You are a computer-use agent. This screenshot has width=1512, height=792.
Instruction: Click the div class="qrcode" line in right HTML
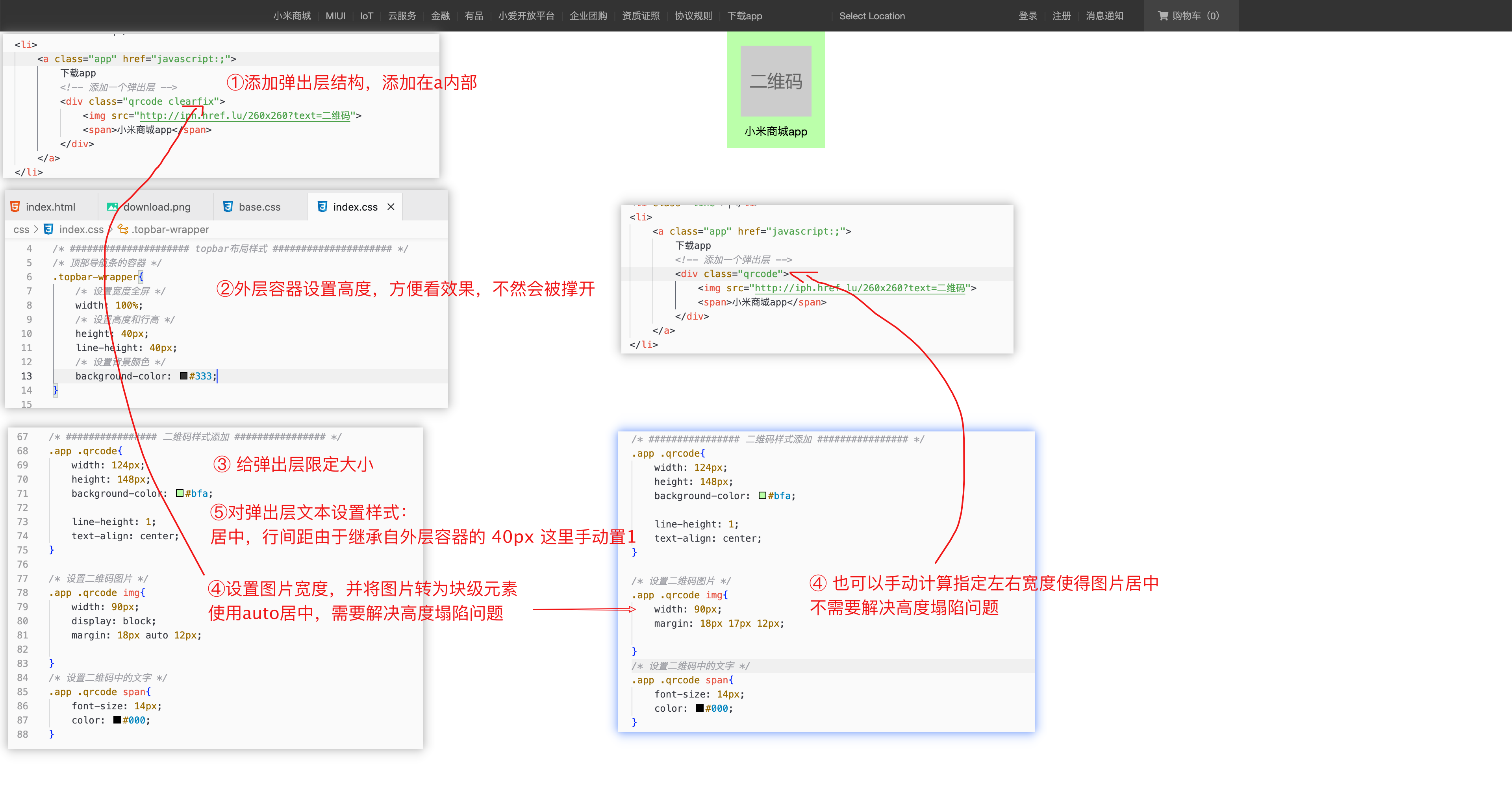pyautogui.click(x=732, y=274)
